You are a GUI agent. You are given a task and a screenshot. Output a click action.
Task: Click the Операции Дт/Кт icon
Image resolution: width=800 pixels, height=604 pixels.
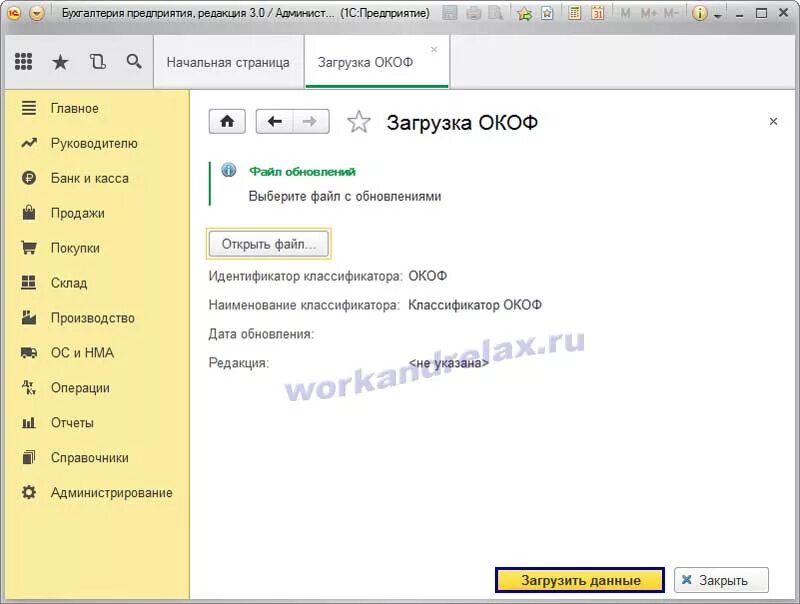click(x=29, y=388)
